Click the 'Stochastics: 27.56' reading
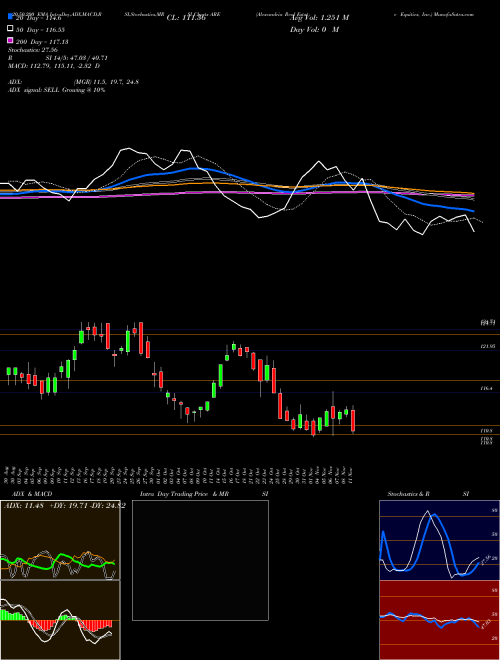This screenshot has height=660, width=500. [33, 50]
